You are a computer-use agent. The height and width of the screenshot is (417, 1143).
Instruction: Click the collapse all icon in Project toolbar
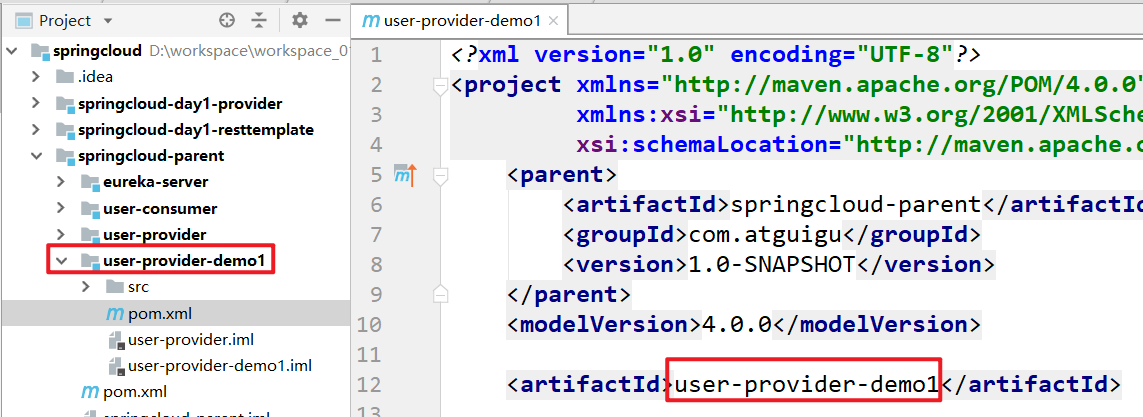click(259, 20)
